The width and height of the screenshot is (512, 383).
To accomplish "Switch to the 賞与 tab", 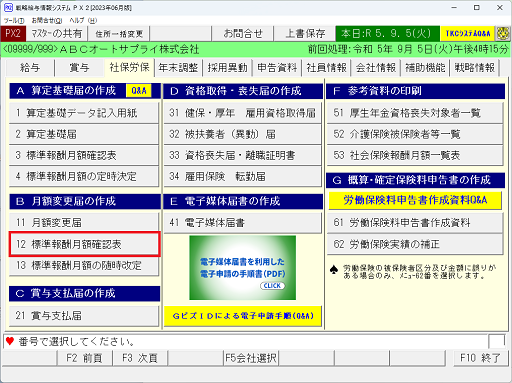I will click(x=79, y=68).
